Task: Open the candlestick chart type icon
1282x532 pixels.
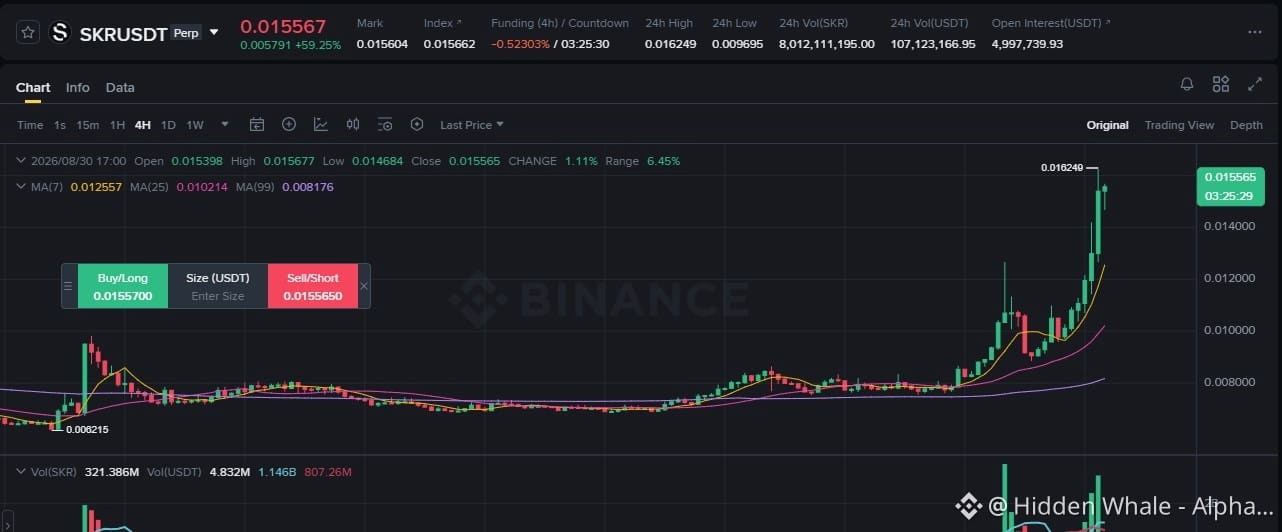Action: tap(353, 125)
